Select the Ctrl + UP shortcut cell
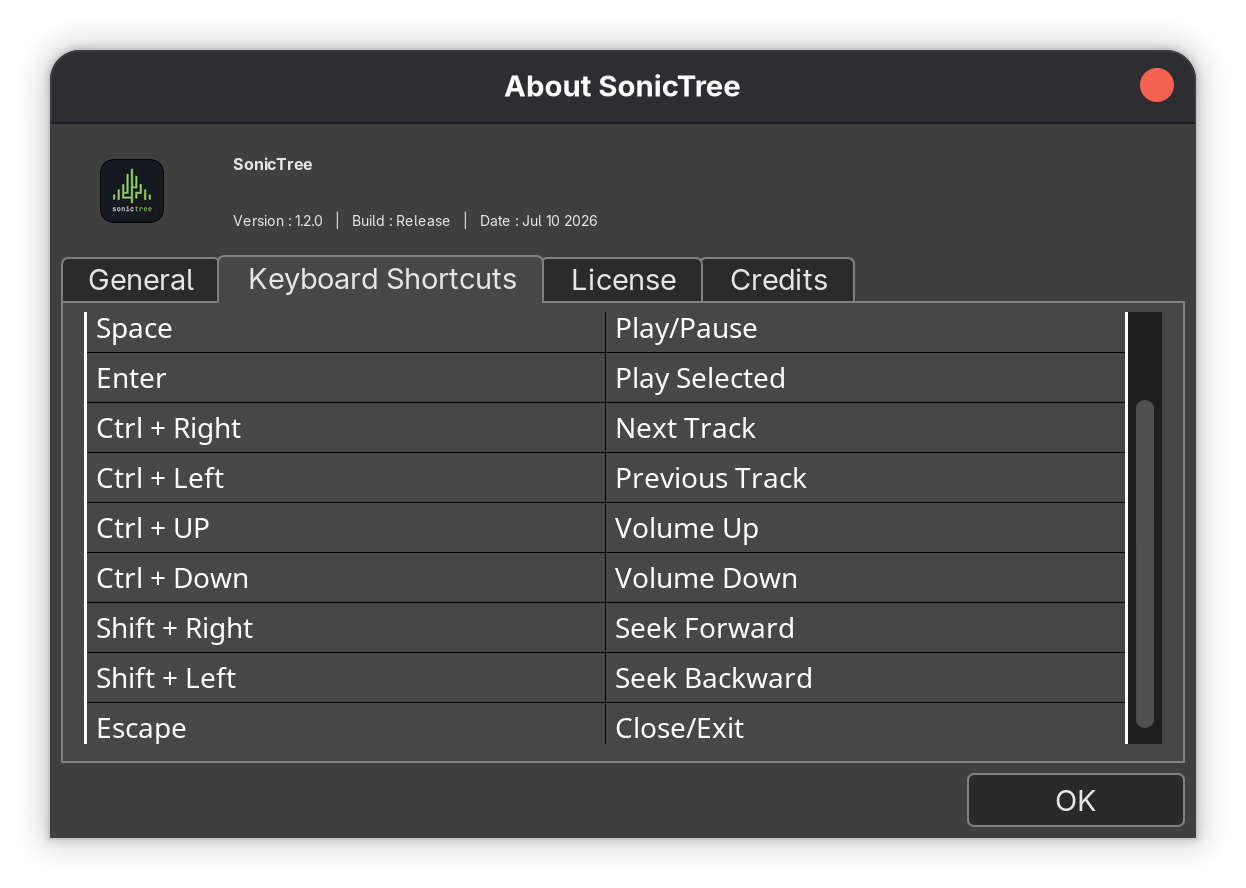This screenshot has width=1246, height=888. point(346,528)
